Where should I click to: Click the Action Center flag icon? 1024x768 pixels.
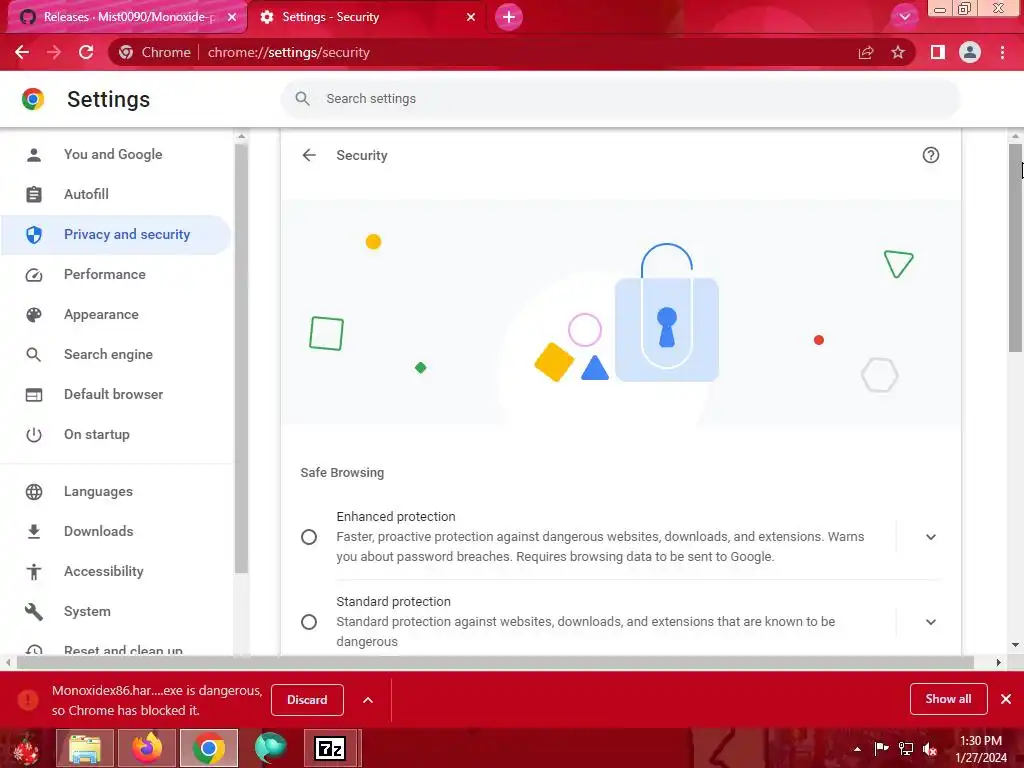(x=882, y=749)
